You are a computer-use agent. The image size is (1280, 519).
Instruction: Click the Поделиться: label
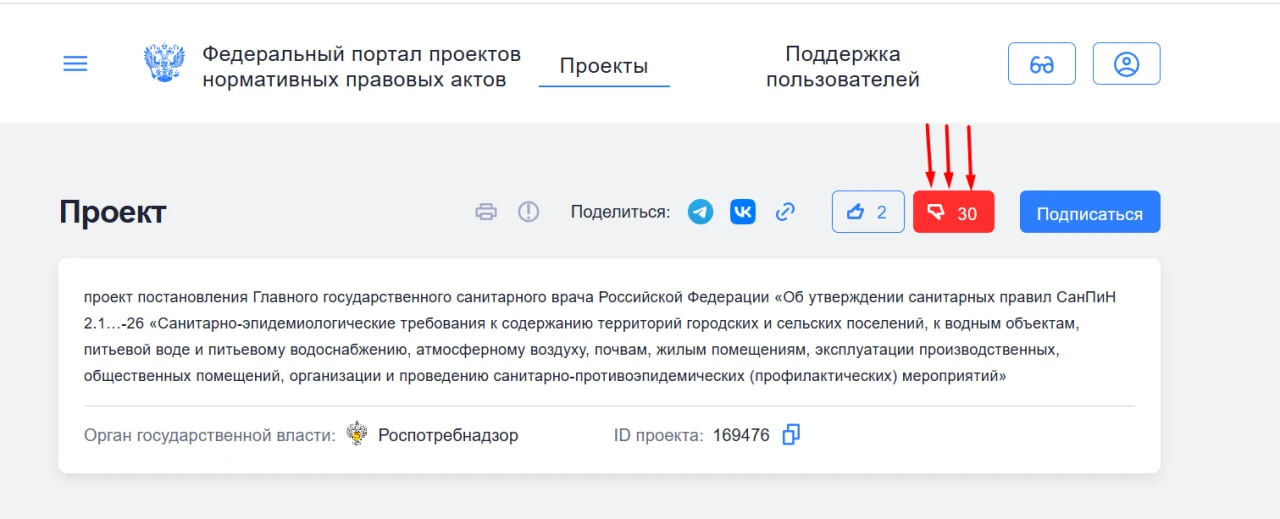pyautogui.click(x=620, y=212)
